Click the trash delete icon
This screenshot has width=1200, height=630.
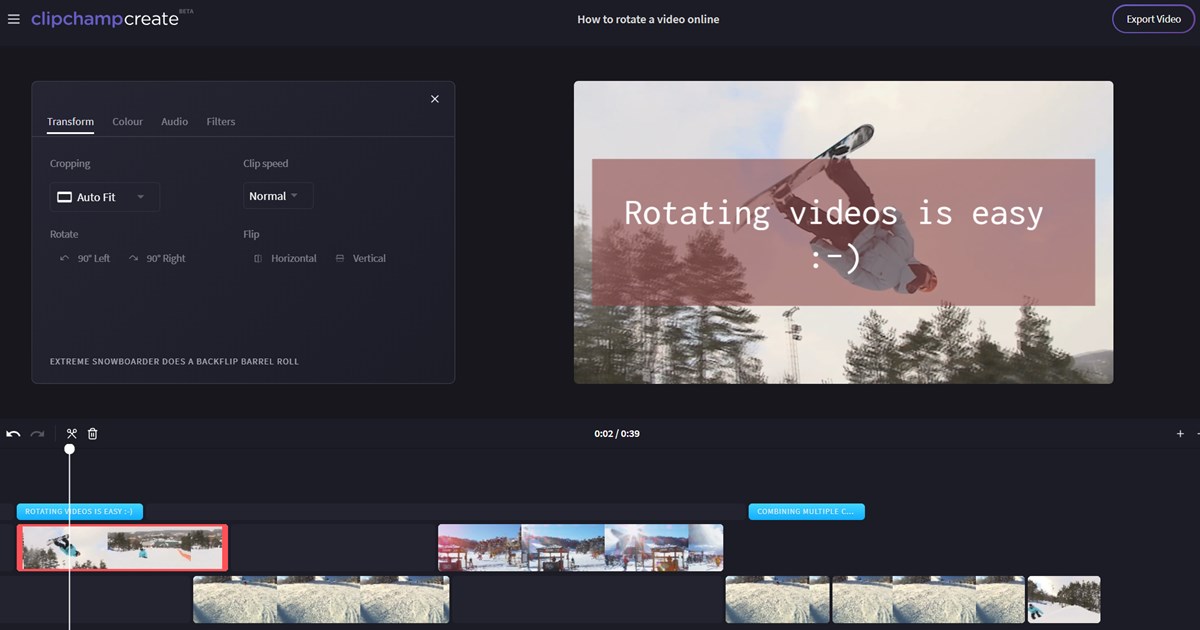click(93, 434)
